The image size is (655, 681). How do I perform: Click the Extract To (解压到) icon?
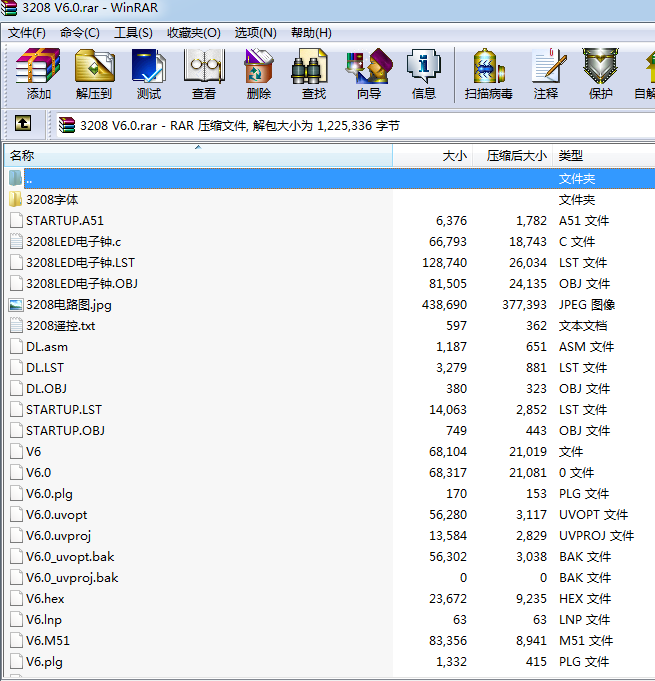[x=94, y=66]
